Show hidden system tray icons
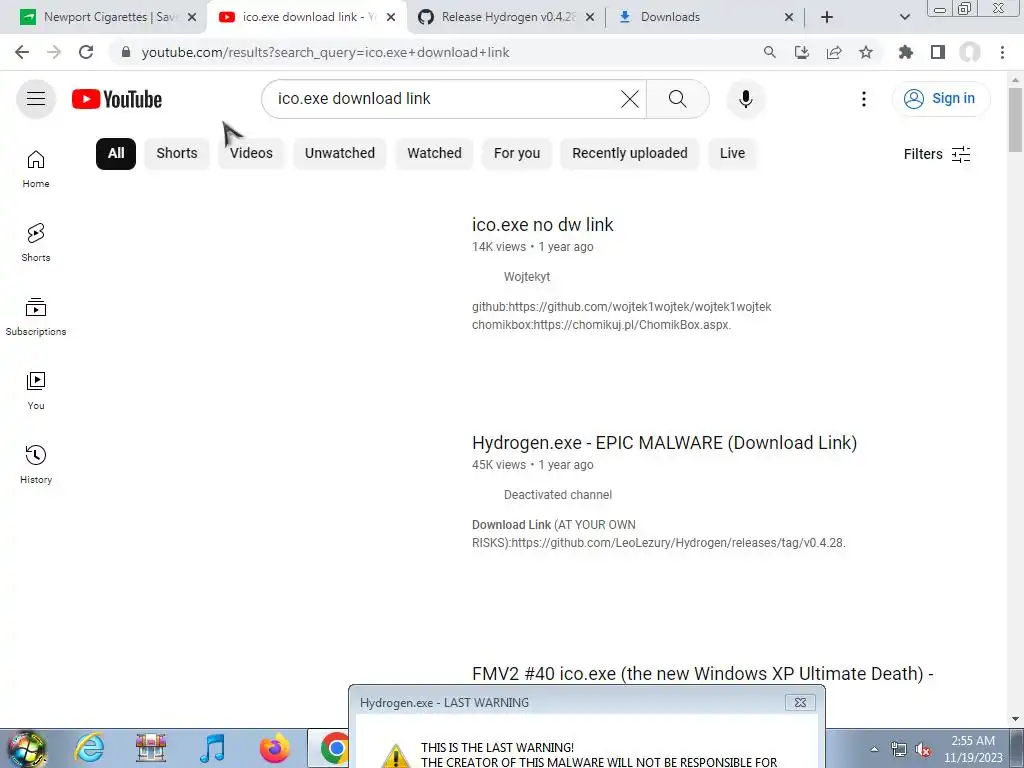The width and height of the screenshot is (1024, 768). (874, 749)
